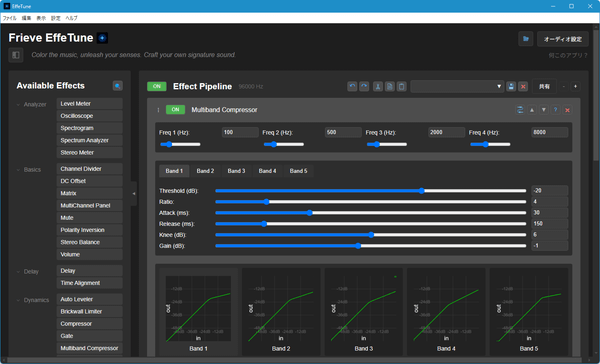The image size is (600, 364).
Task: Open the folder icon next to audio settings
Action: pos(526,39)
